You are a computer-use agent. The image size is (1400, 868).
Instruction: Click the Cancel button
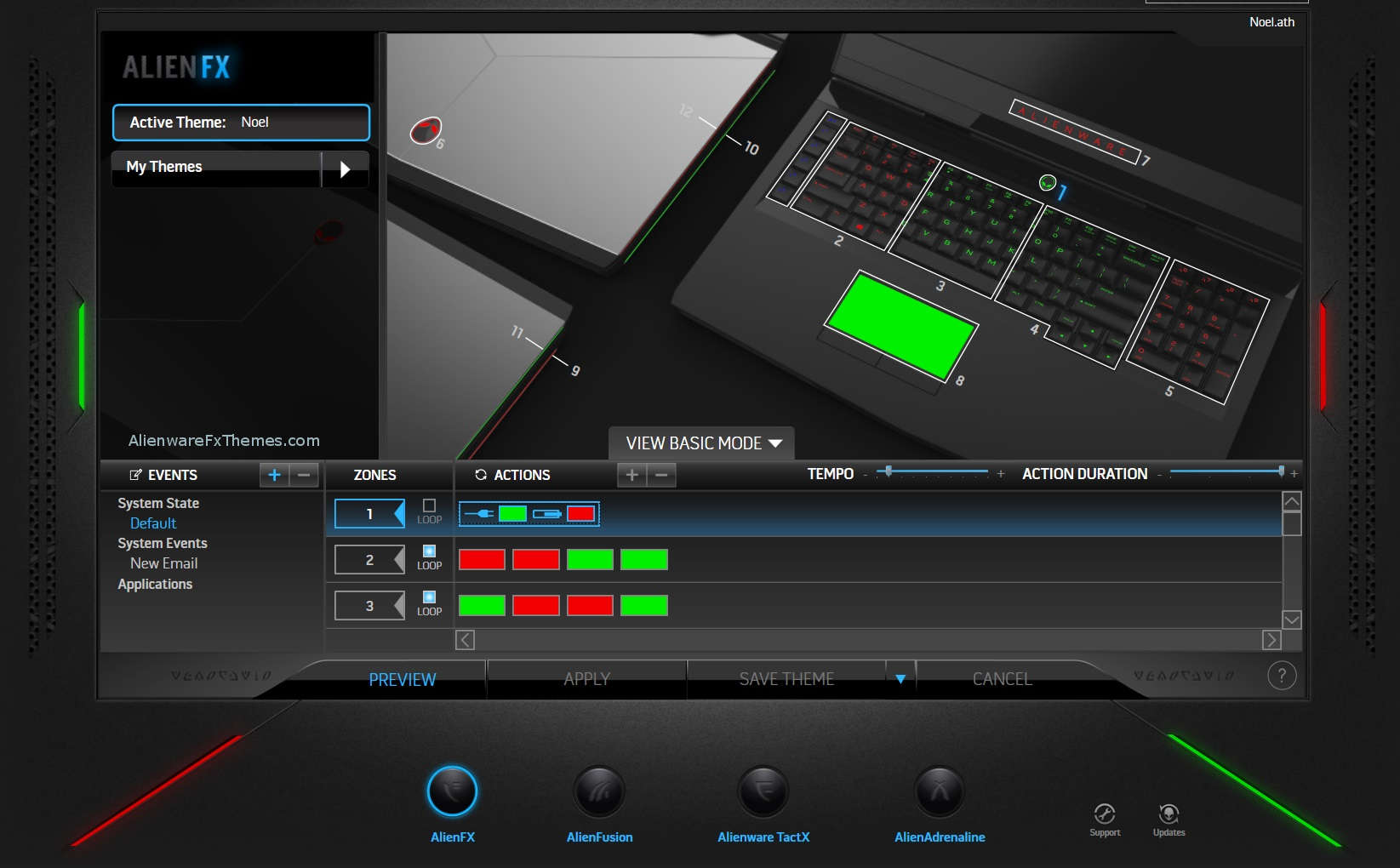click(x=1002, y=679)
